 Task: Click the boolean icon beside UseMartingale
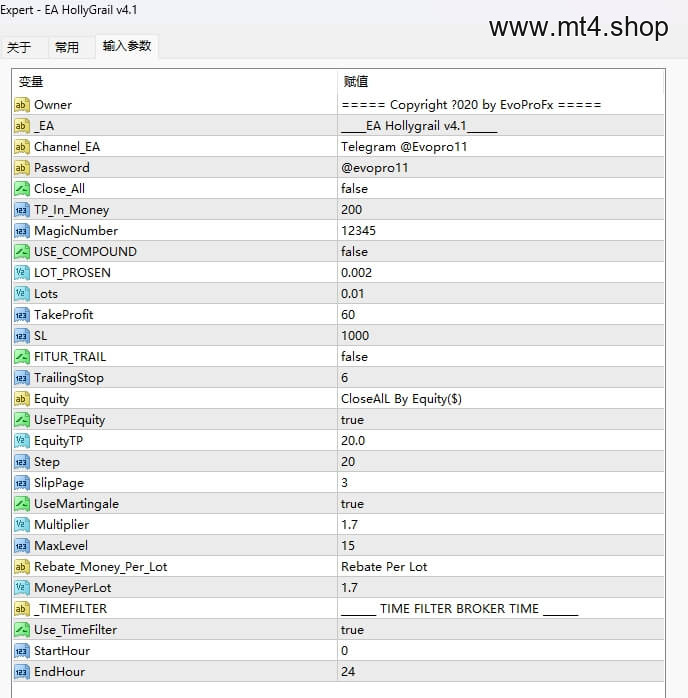[x=22, y=503]
